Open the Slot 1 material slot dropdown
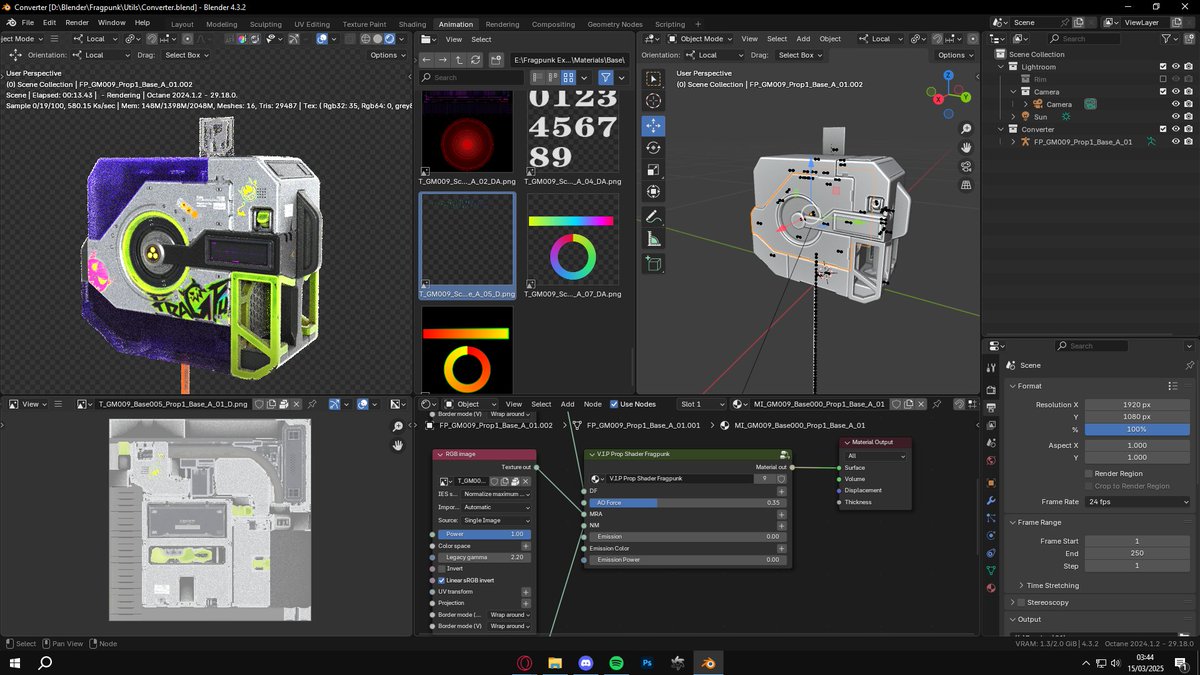 [x=702, y=404]
